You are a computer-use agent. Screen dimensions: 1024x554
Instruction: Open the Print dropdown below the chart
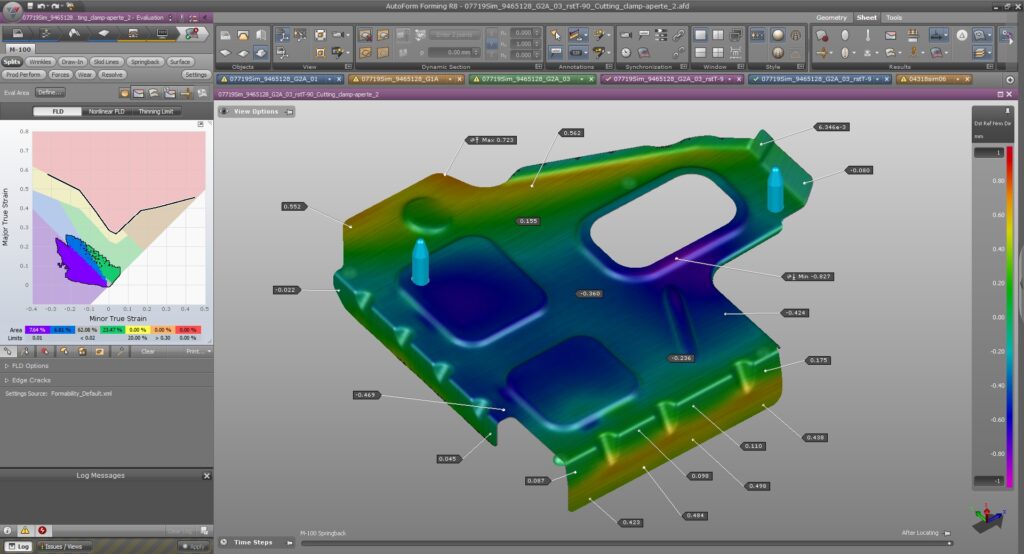[x=199, y=351]
